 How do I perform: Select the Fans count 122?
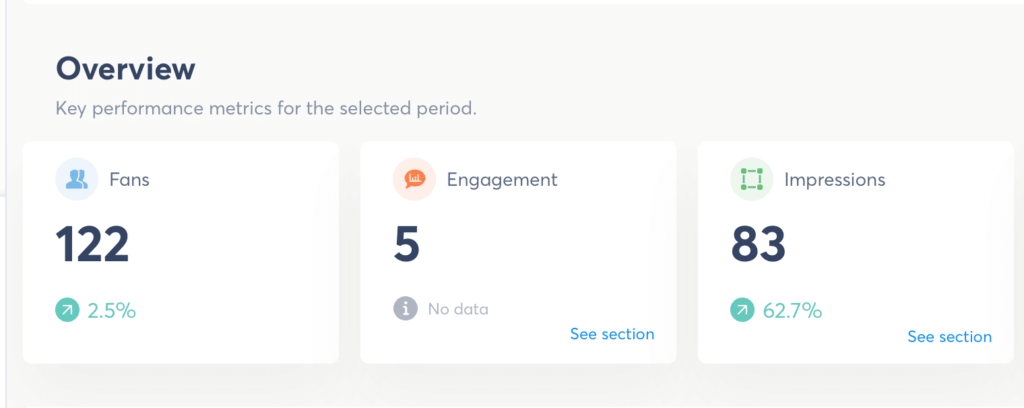(93, 245)
